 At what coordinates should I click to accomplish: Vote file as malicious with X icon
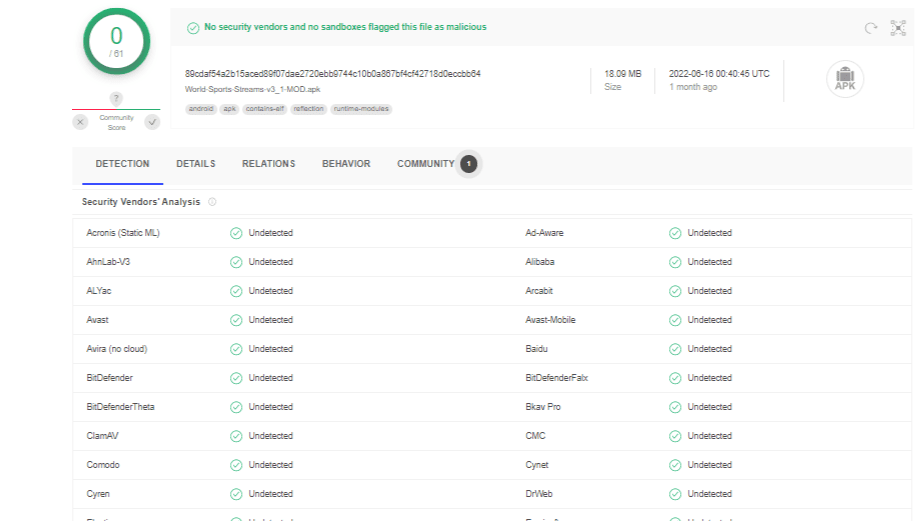pyautogui.click(x=80, y=122)
